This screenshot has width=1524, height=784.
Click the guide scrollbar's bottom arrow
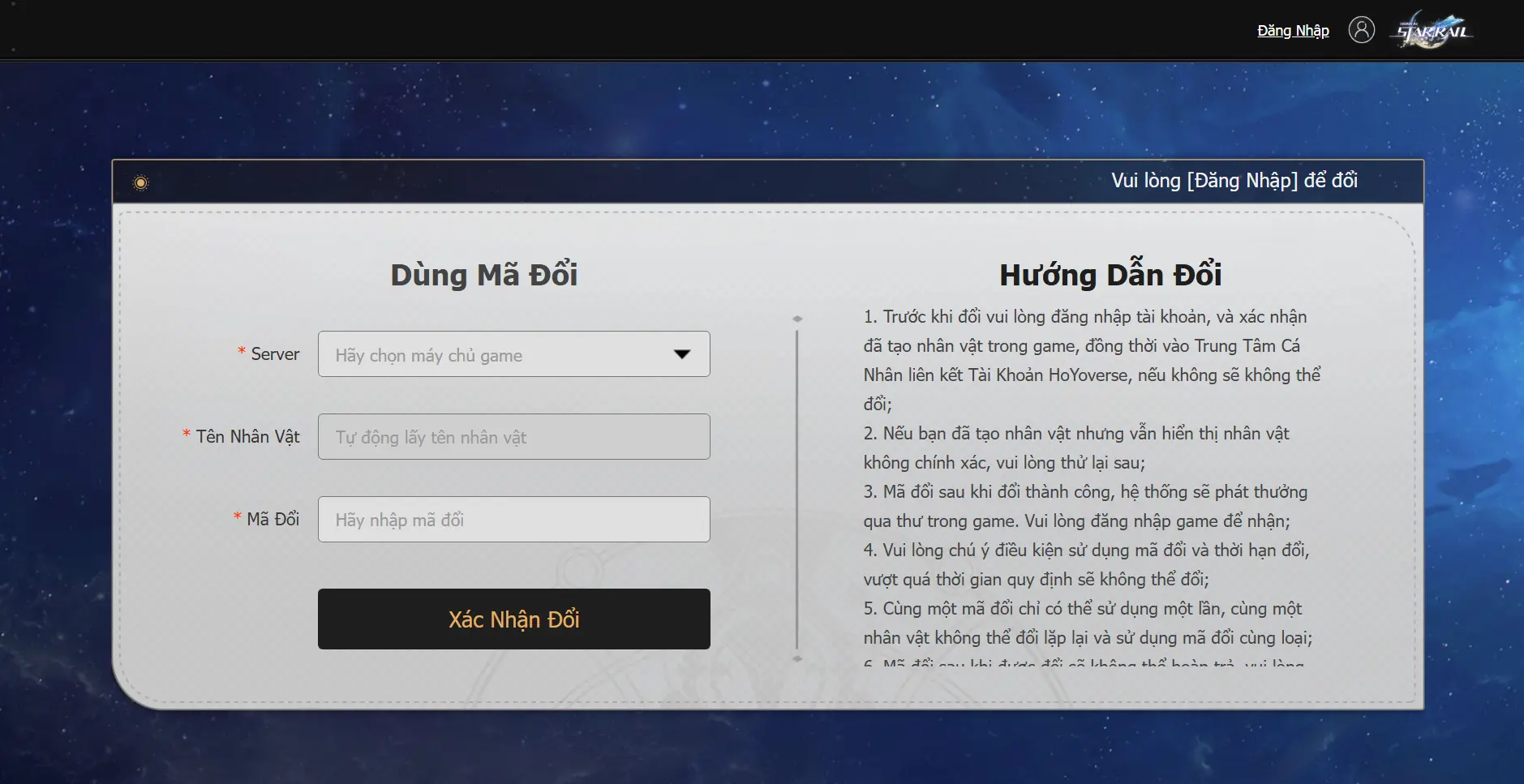pyautogui.click(x=797, y=659)
